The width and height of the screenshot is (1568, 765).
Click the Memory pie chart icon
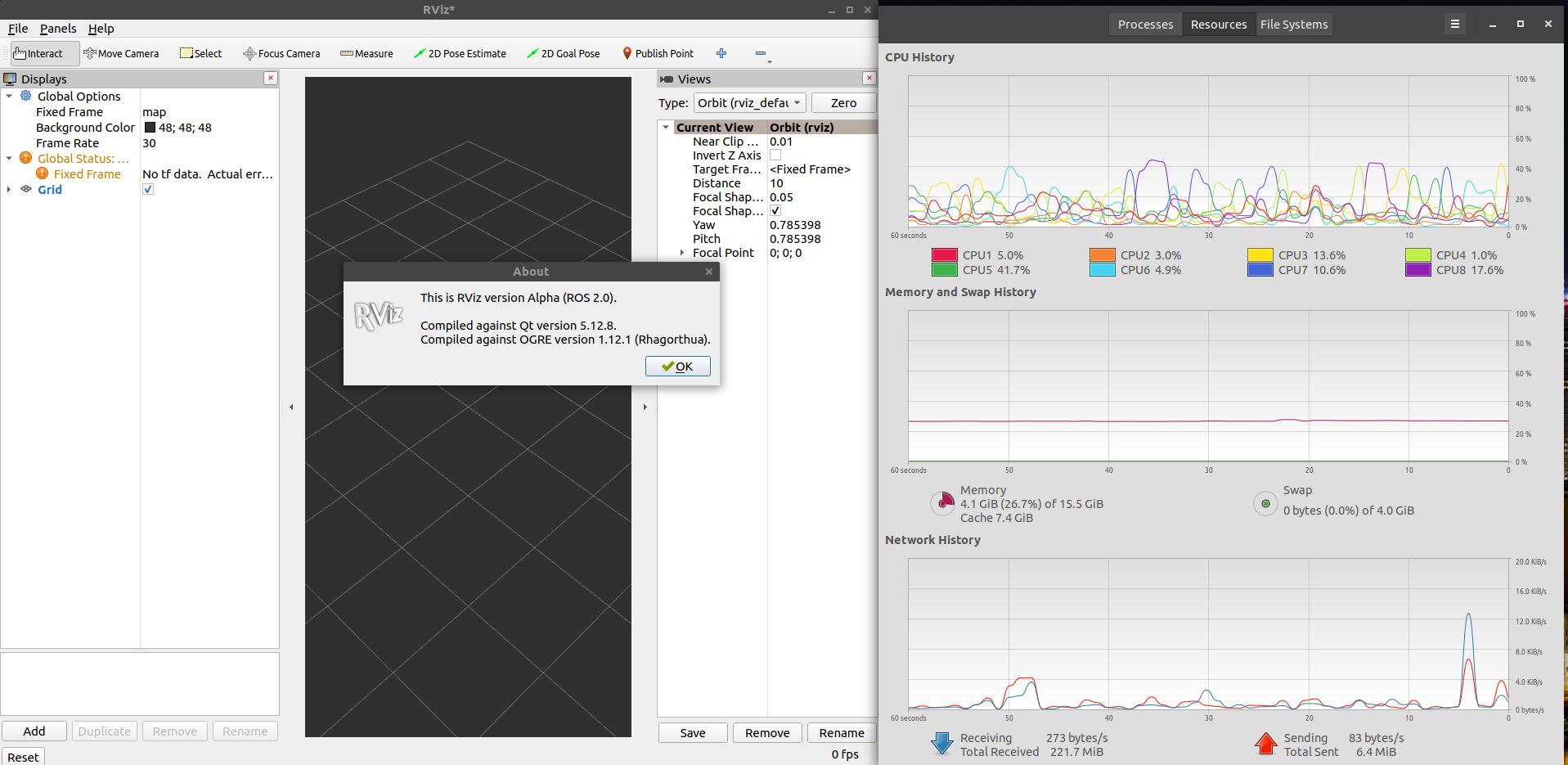[943, 502]
